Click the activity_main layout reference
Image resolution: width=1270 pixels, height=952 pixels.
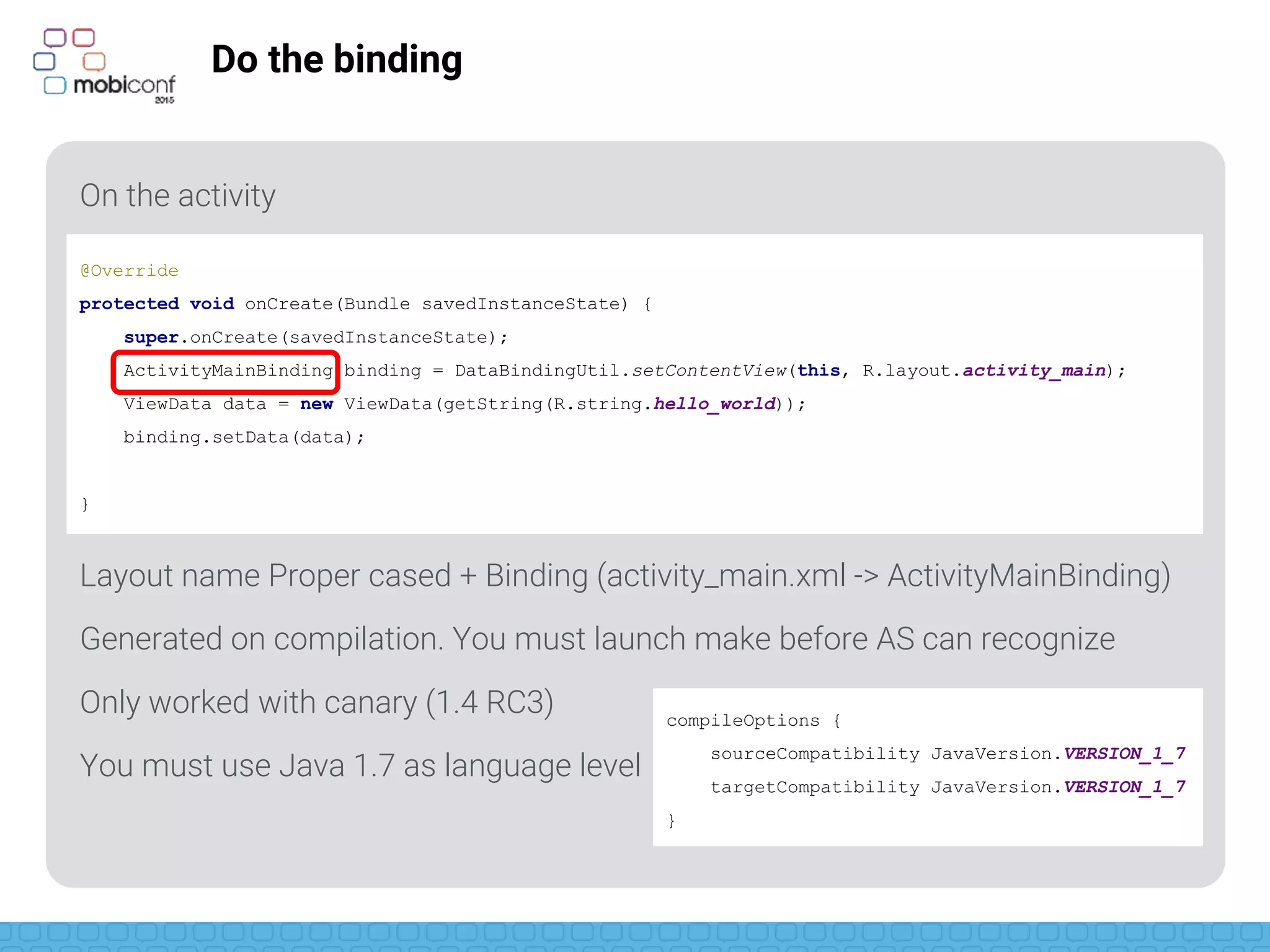point(1034,371)
